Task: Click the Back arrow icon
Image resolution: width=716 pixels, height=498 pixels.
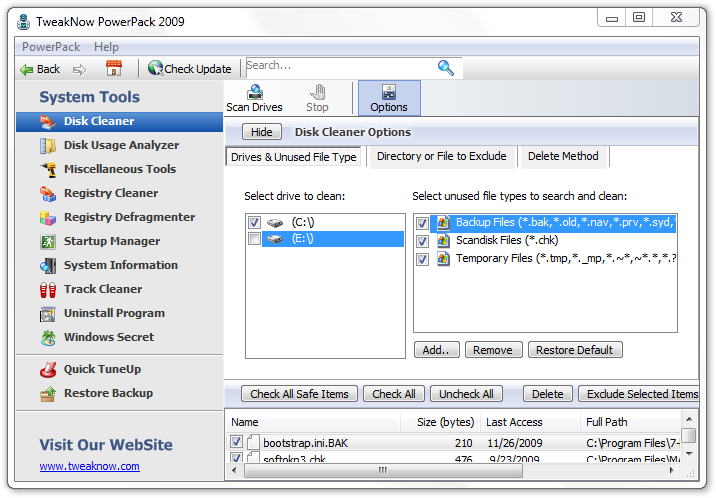Action: pos(26,69)
